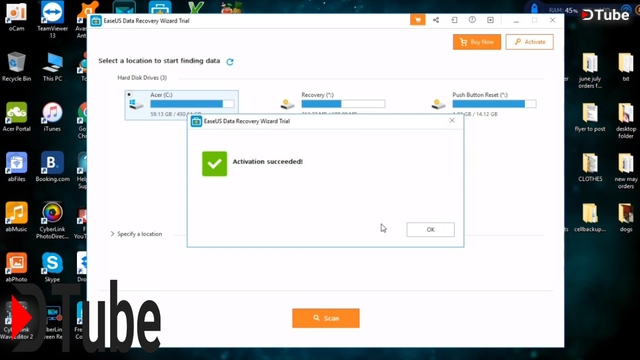The width and height of the screenshot is (640, 360).
Task: Open the oCam desktop icon
Action: coord(16,17)
